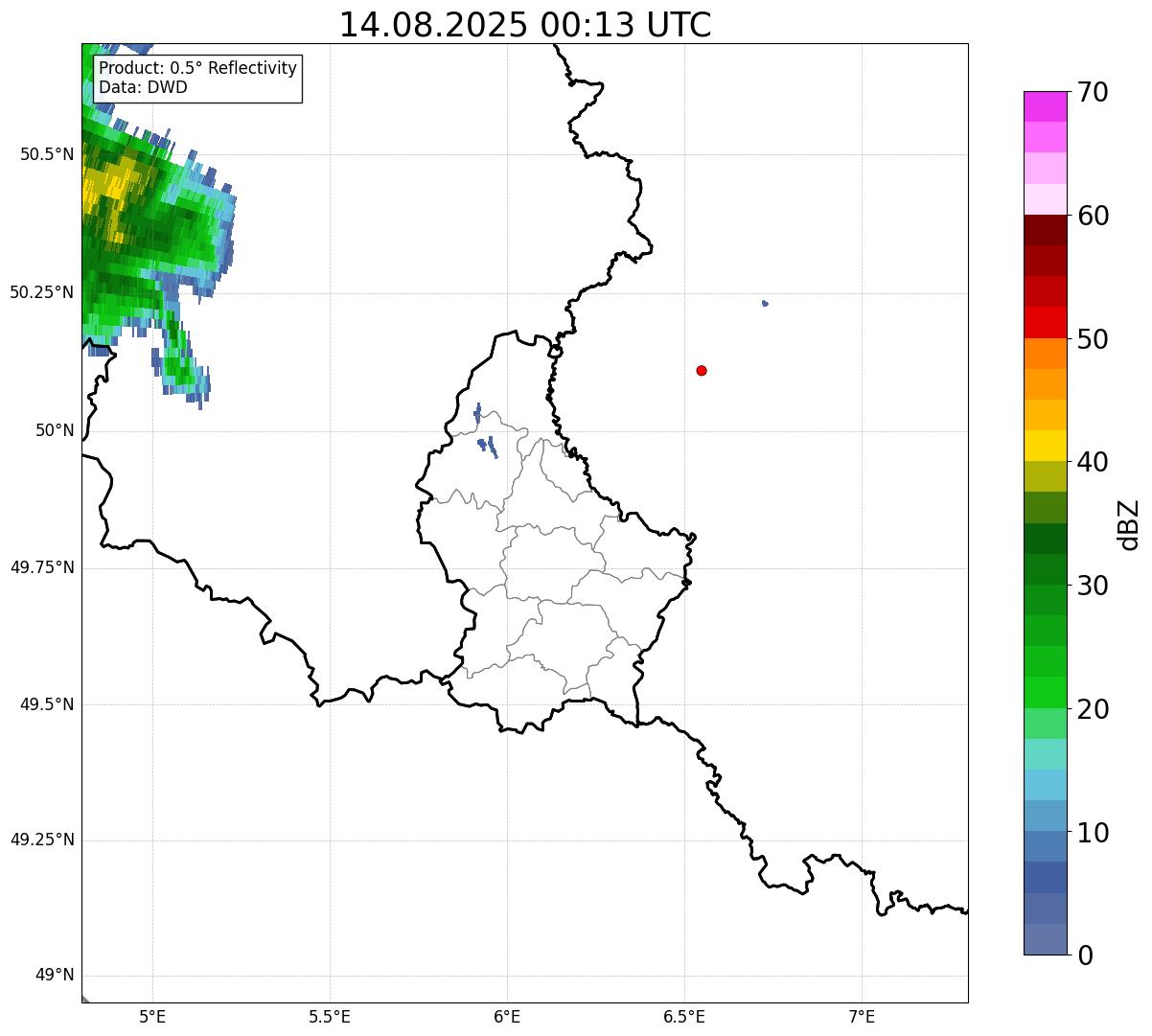Click the longitude label 6°E

pos(507,1017)
